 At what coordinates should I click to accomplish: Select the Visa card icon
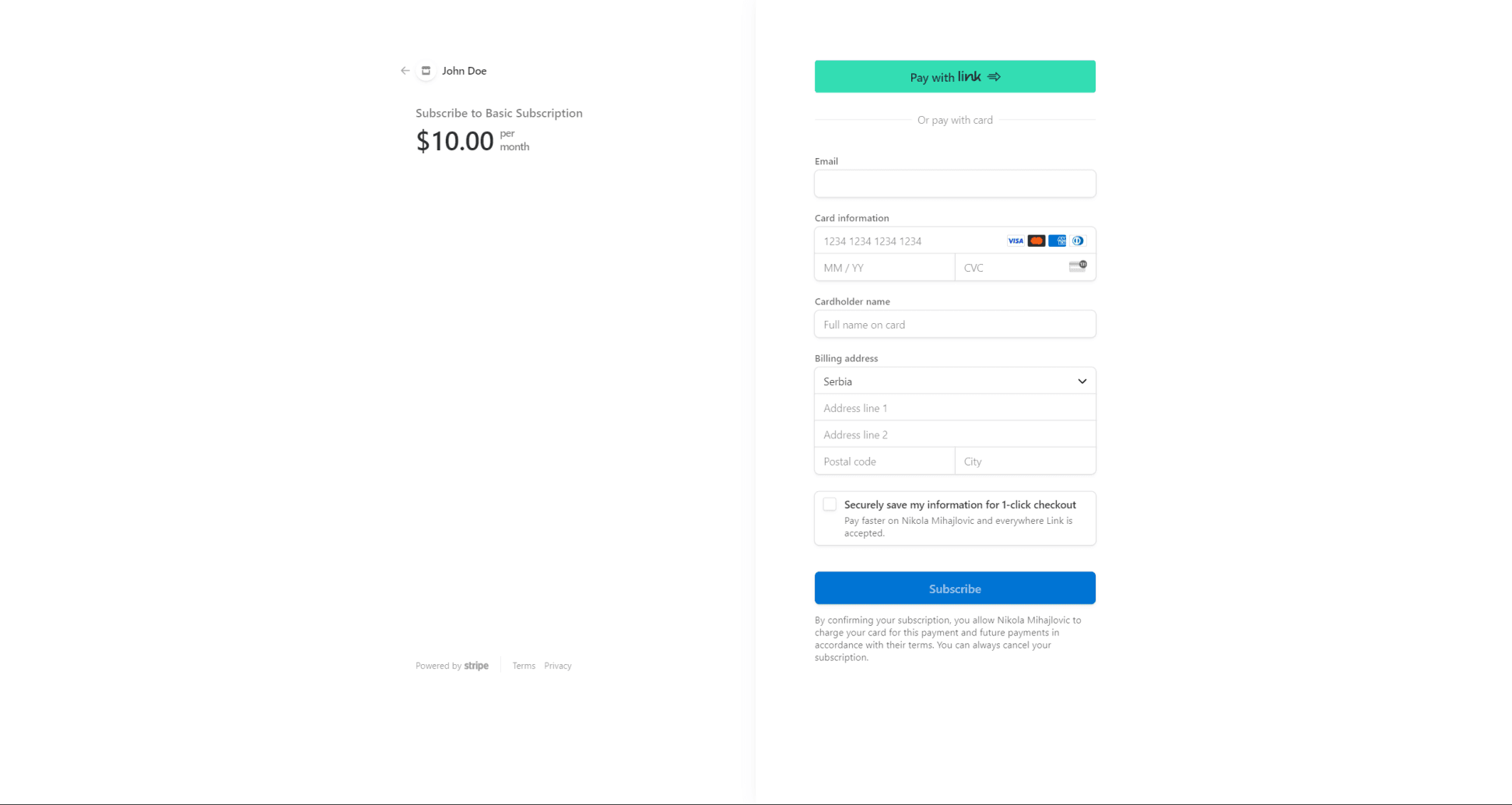(x=1016, y=241)
